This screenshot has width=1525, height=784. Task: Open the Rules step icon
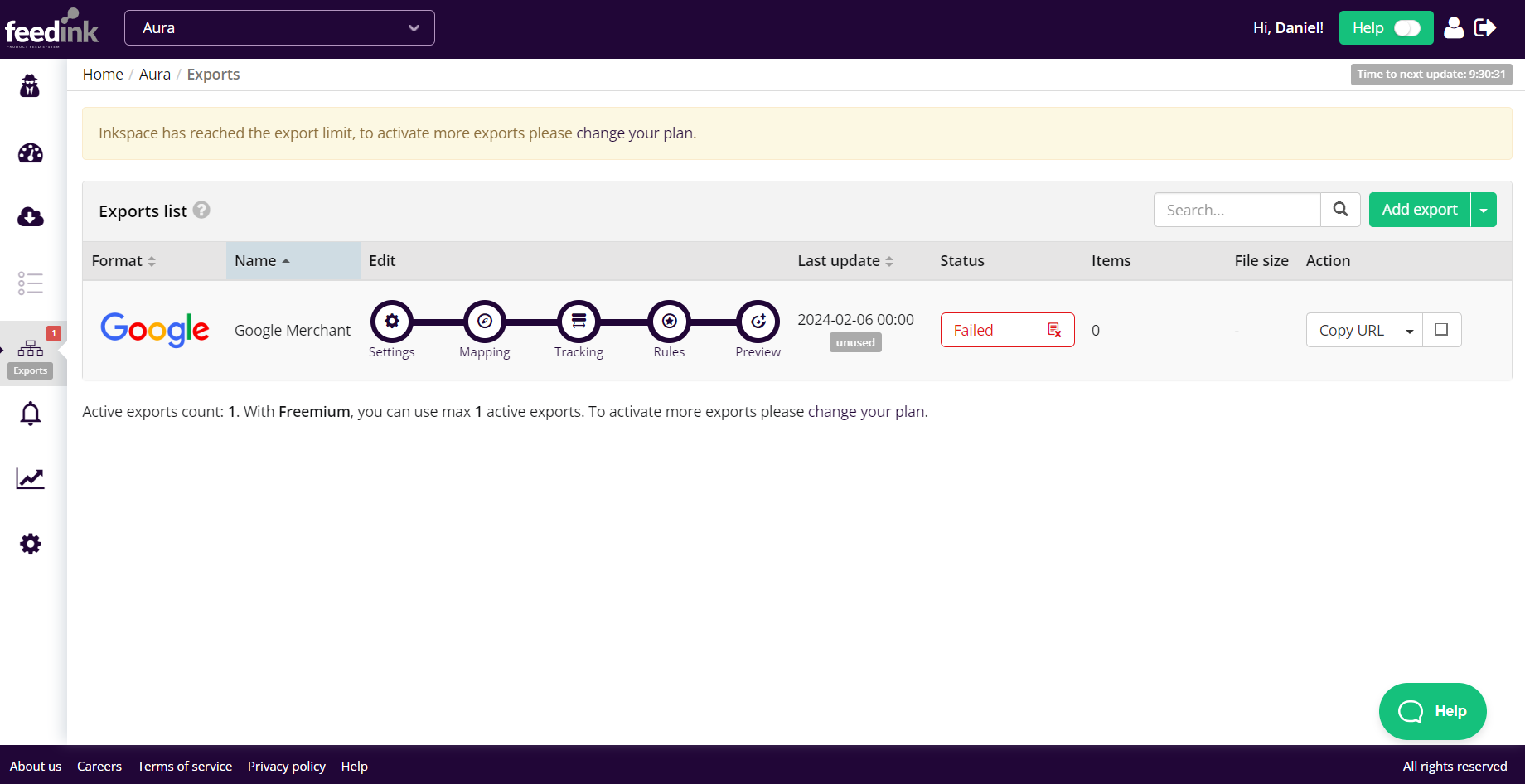click(669, 322)
